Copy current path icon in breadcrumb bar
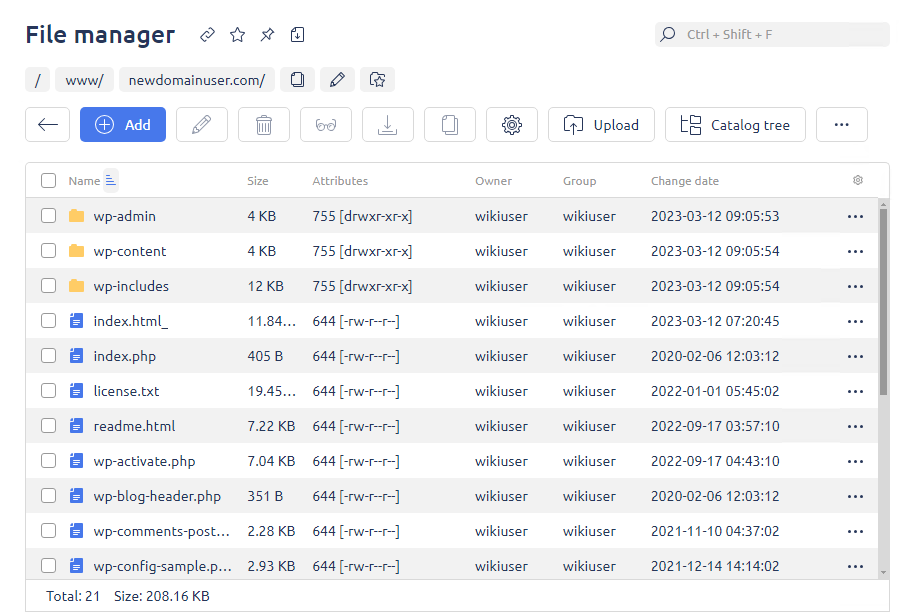 [x=297, y=80]
